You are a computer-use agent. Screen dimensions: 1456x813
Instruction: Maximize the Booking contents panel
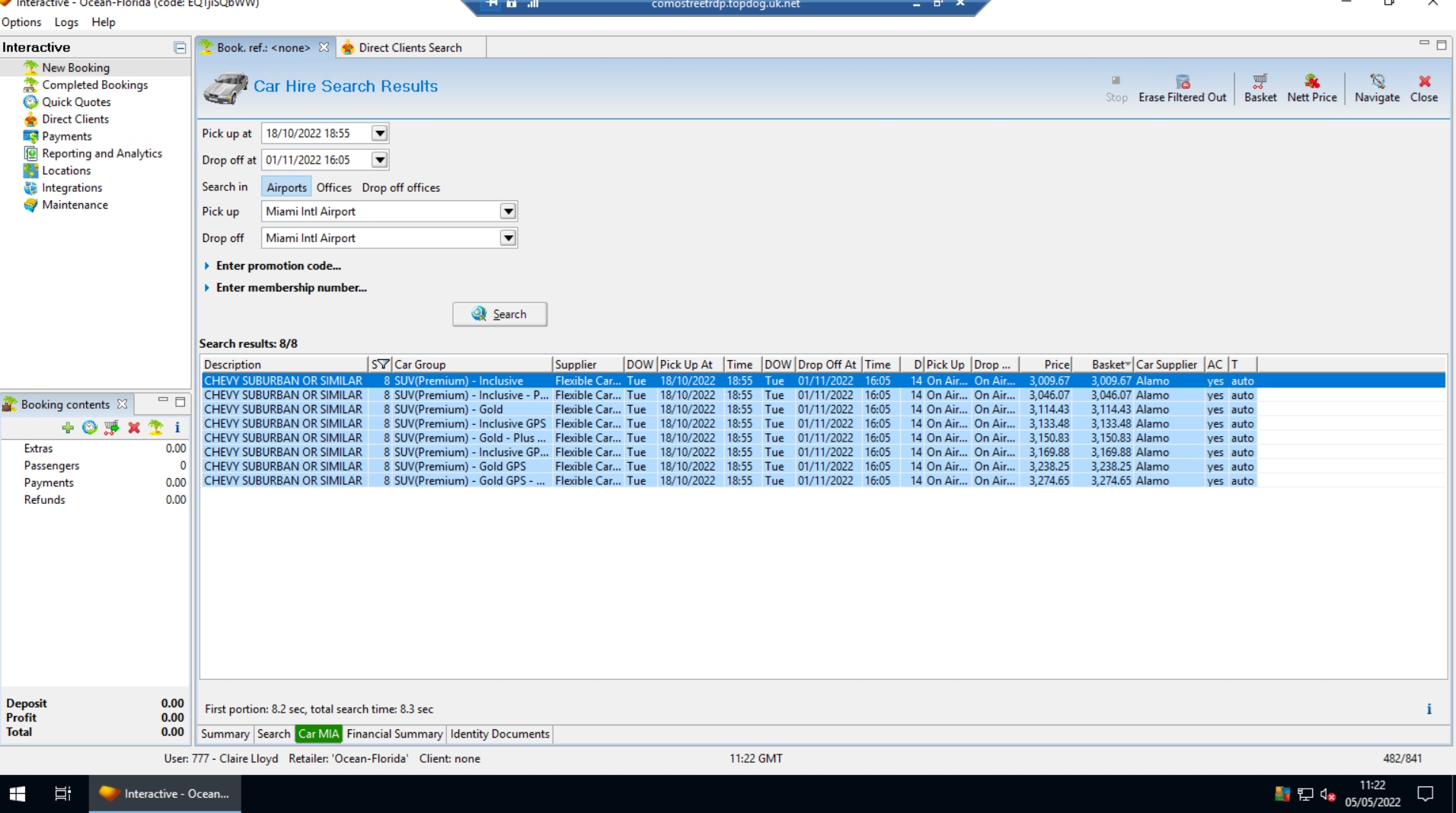180,401
